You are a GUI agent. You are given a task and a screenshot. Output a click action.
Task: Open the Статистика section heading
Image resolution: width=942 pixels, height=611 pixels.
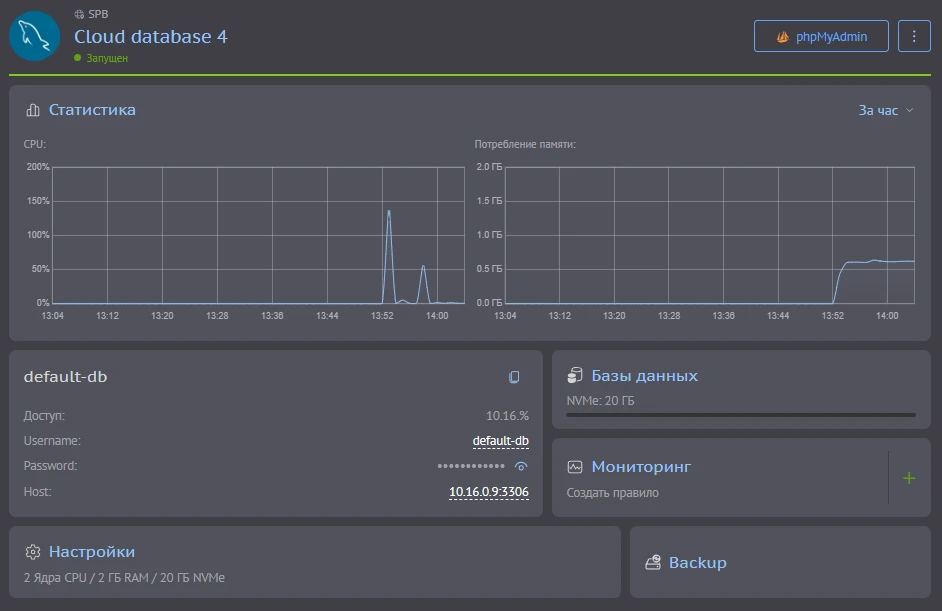click(92, 110)
